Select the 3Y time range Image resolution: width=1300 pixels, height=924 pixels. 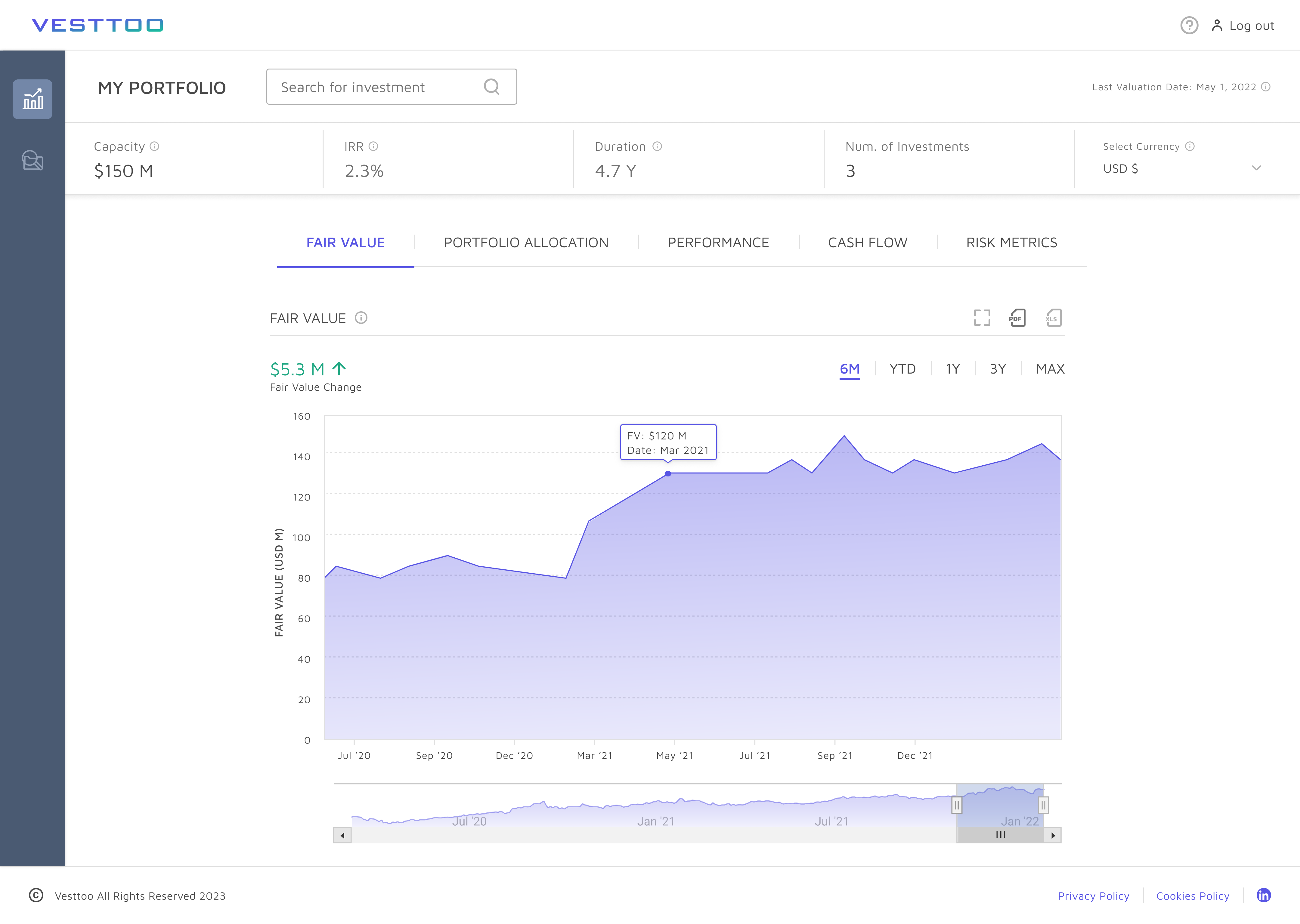coord(998,369)
